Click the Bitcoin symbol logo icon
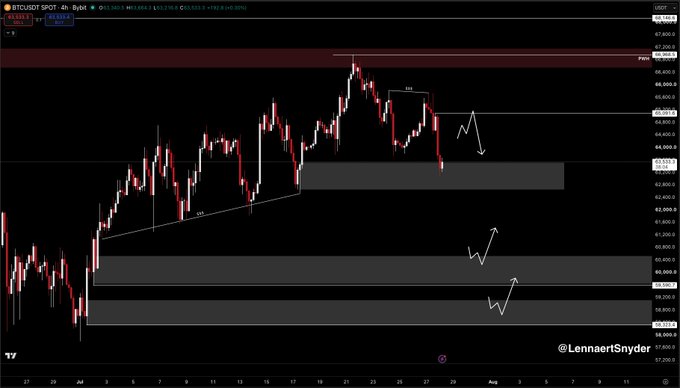 point(7,8)
